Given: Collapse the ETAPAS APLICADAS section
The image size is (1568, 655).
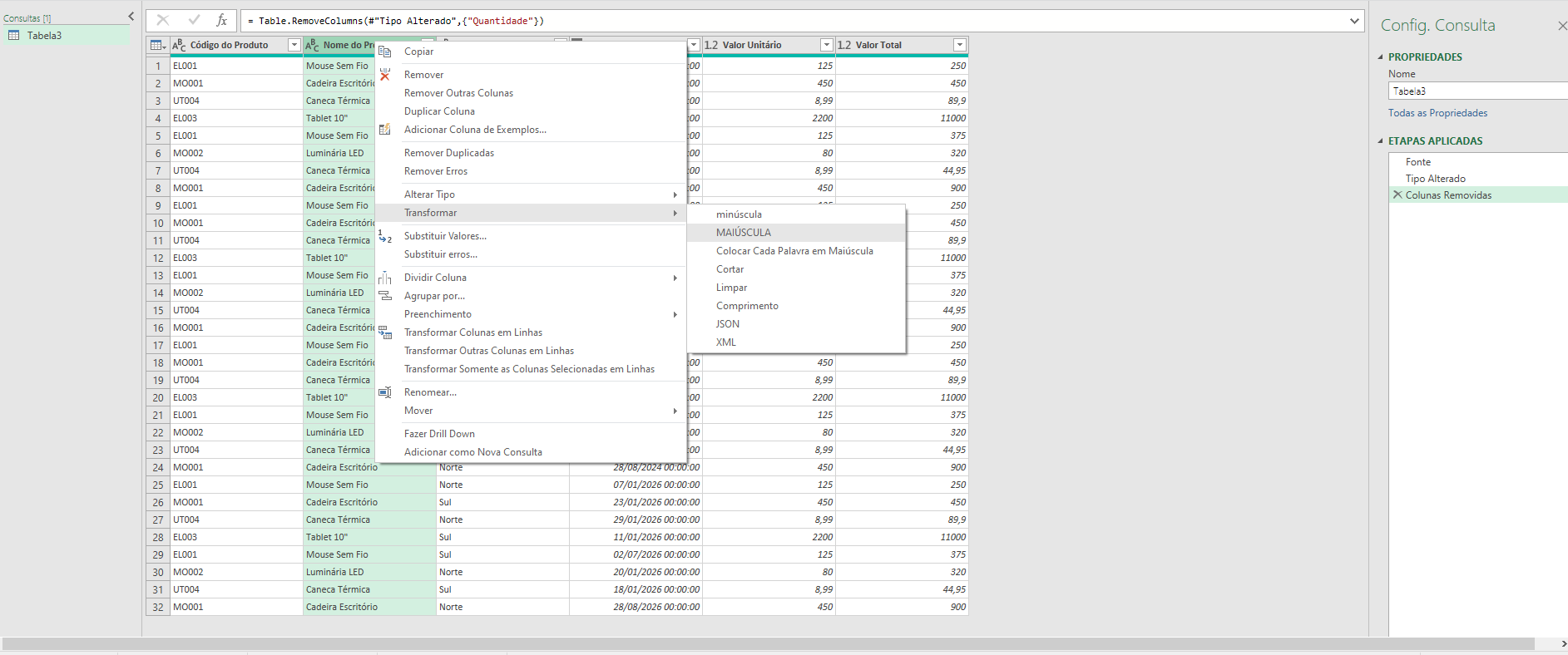Looking at the screenshot, I should 1381,141.
